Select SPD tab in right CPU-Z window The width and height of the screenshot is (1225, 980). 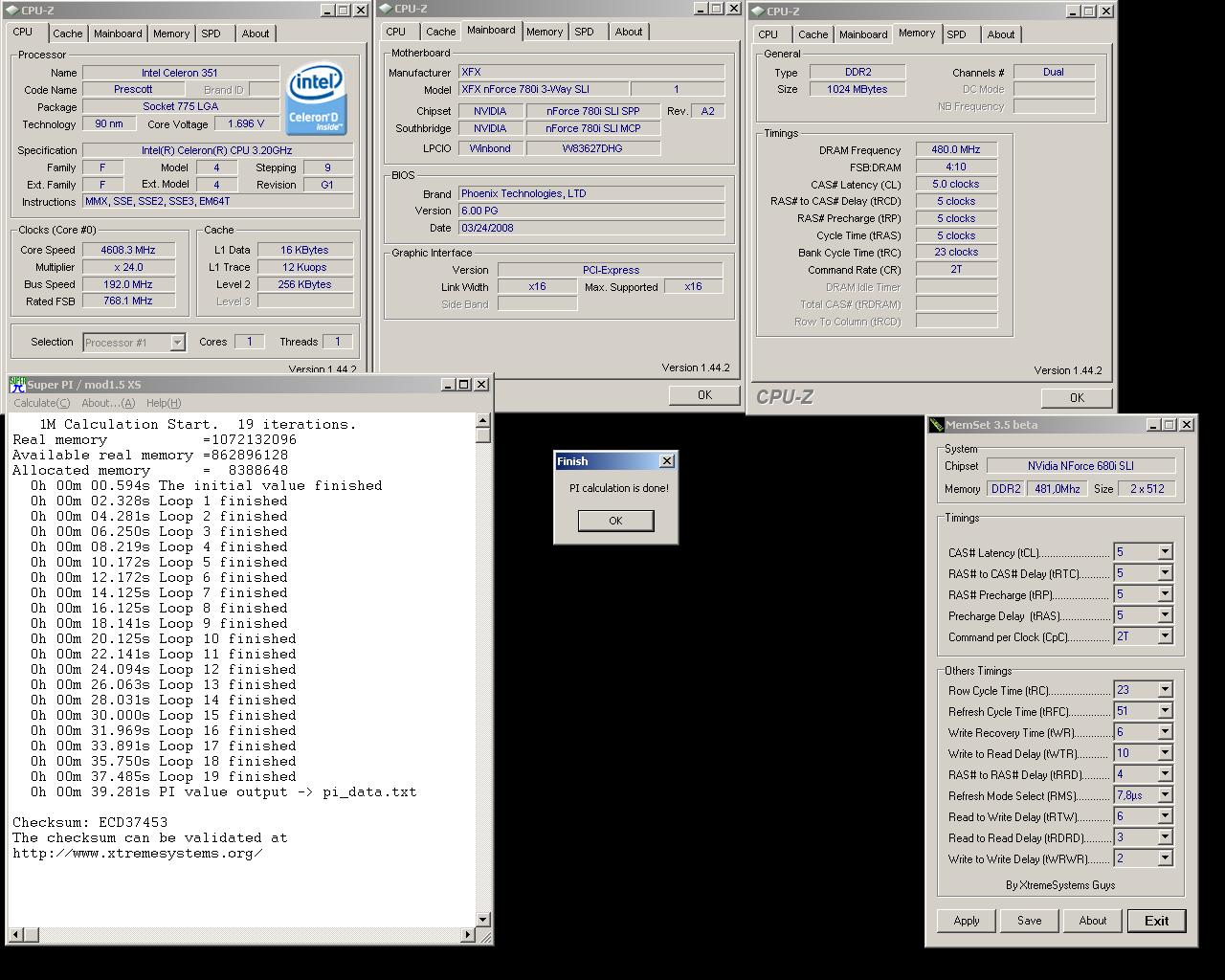[956, 34]
